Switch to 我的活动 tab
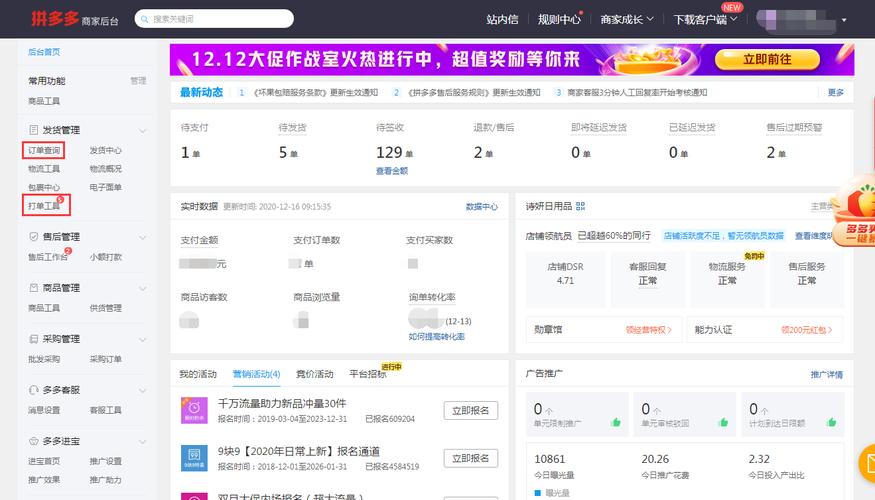 click(x=198, y=374)
